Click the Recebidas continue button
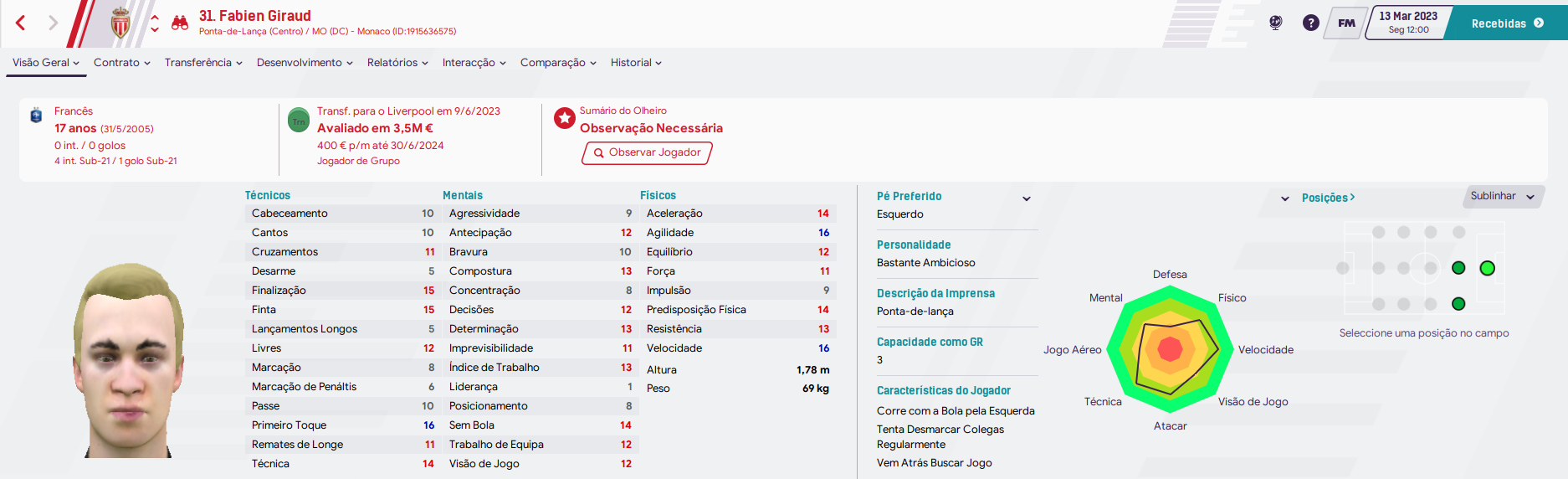This screenshot has height=479, width=1568. [1508, 23]
